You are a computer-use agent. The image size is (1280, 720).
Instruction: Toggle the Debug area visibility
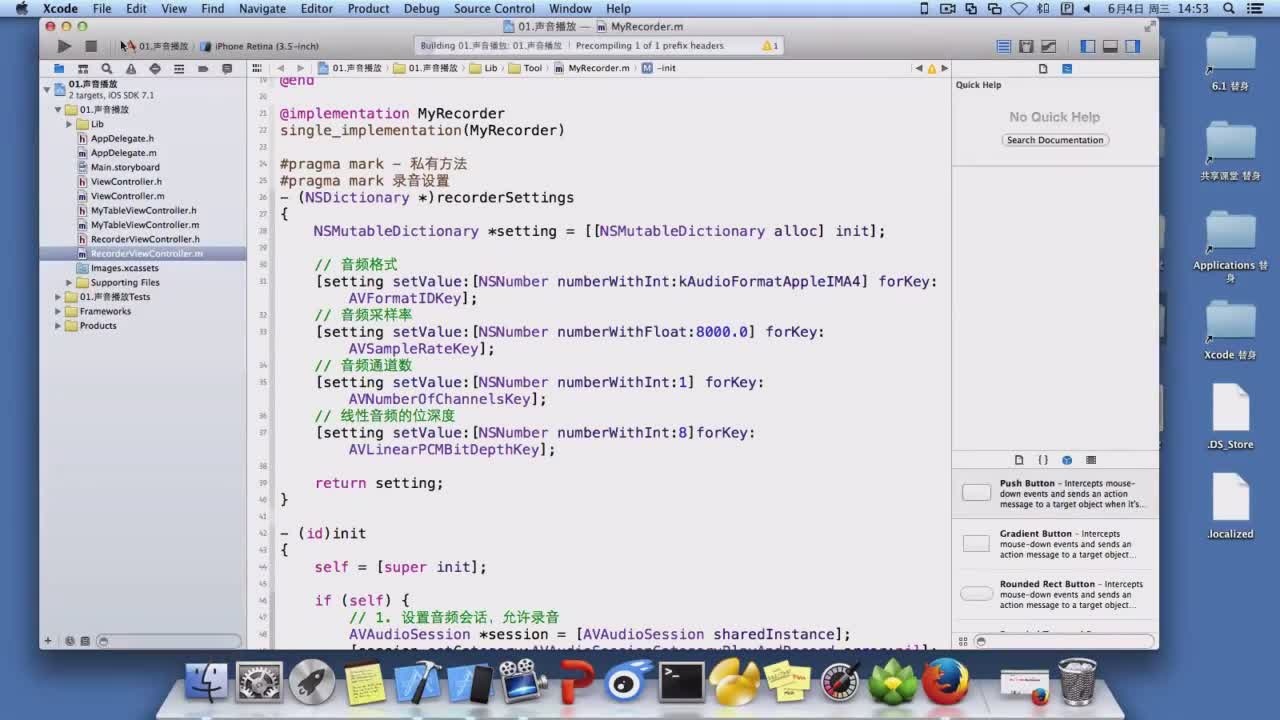[x=1110, y=46]
